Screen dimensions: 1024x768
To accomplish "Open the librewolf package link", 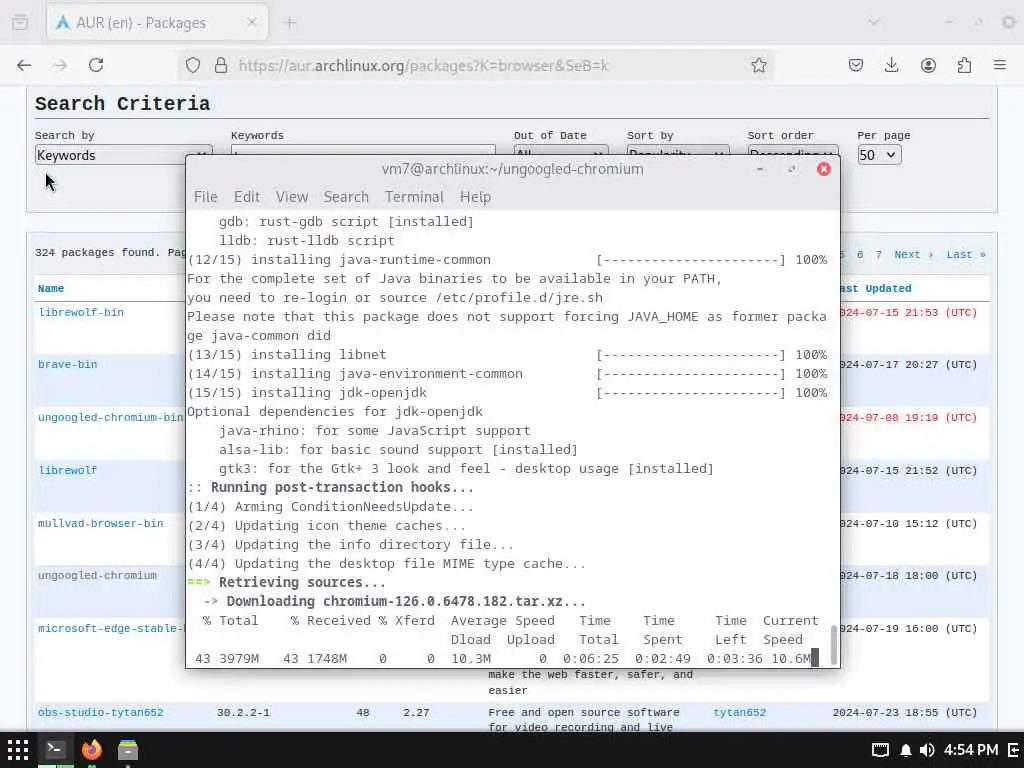I will click(67, 470).
